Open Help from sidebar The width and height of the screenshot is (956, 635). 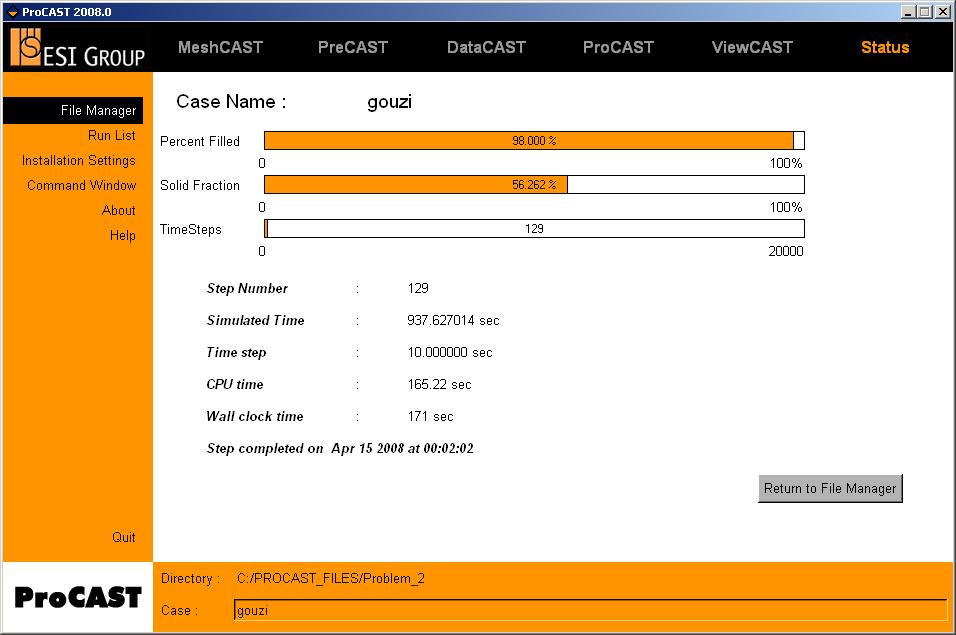tap(123, 235)
